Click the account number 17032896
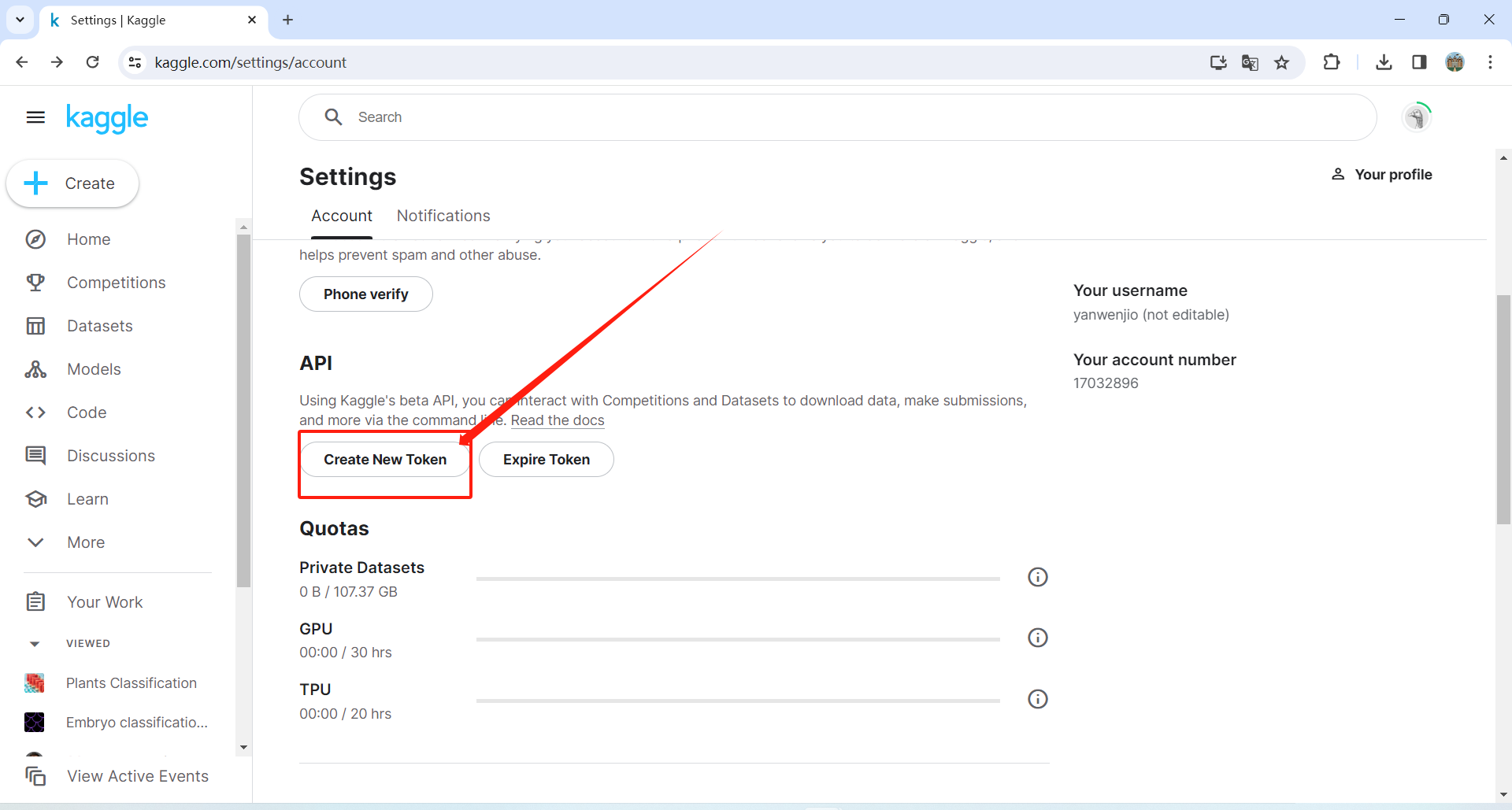The image size is (1512, 810). tap(1106, 383)
